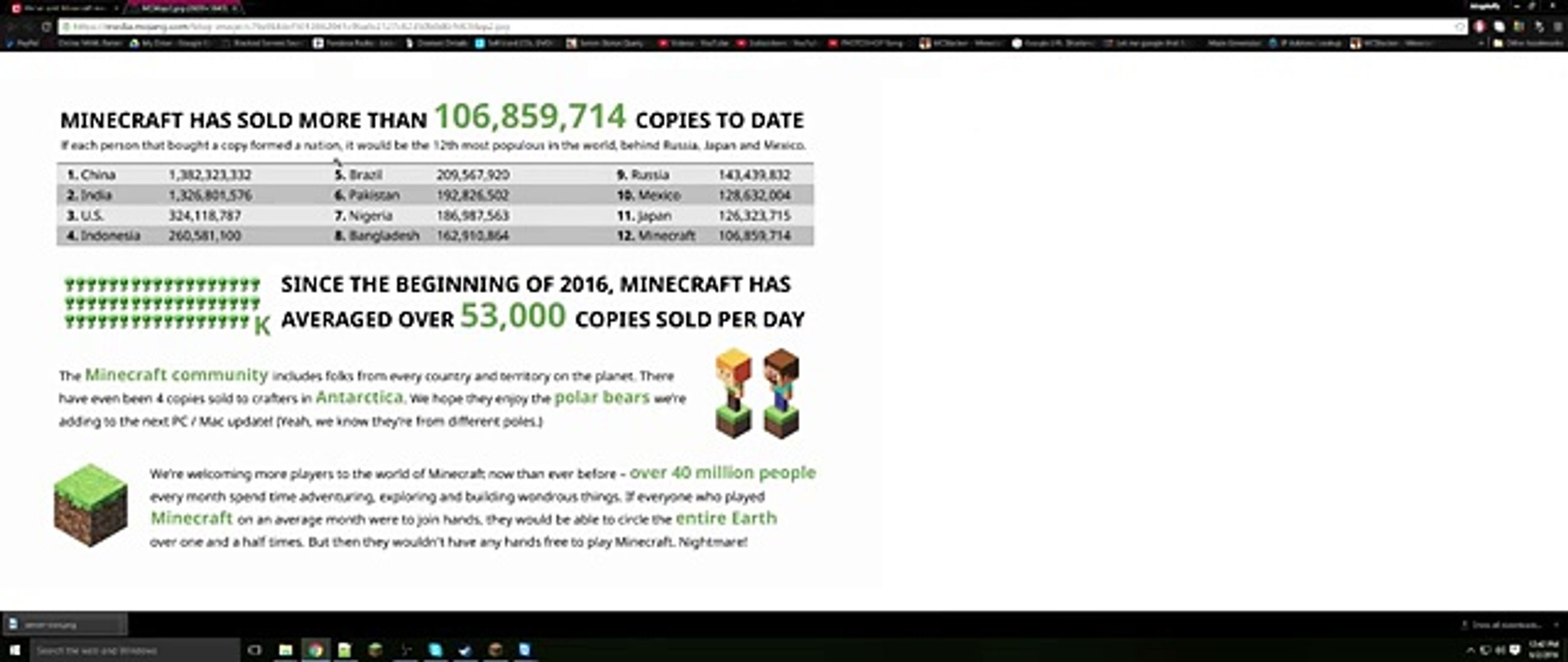
Task: Open the Windows Start menu
Action: (14, 650)
